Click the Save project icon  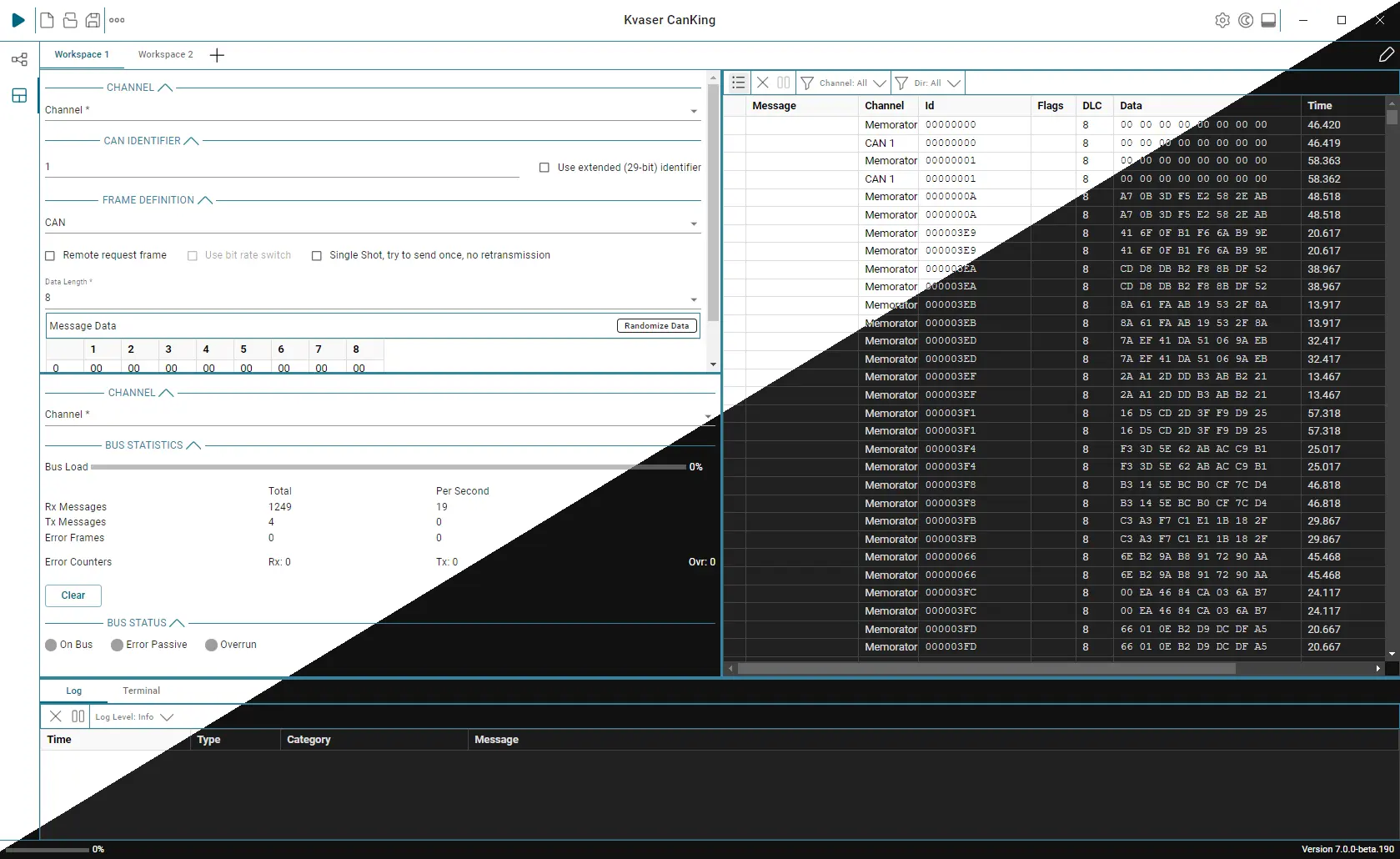pos(93,20)
